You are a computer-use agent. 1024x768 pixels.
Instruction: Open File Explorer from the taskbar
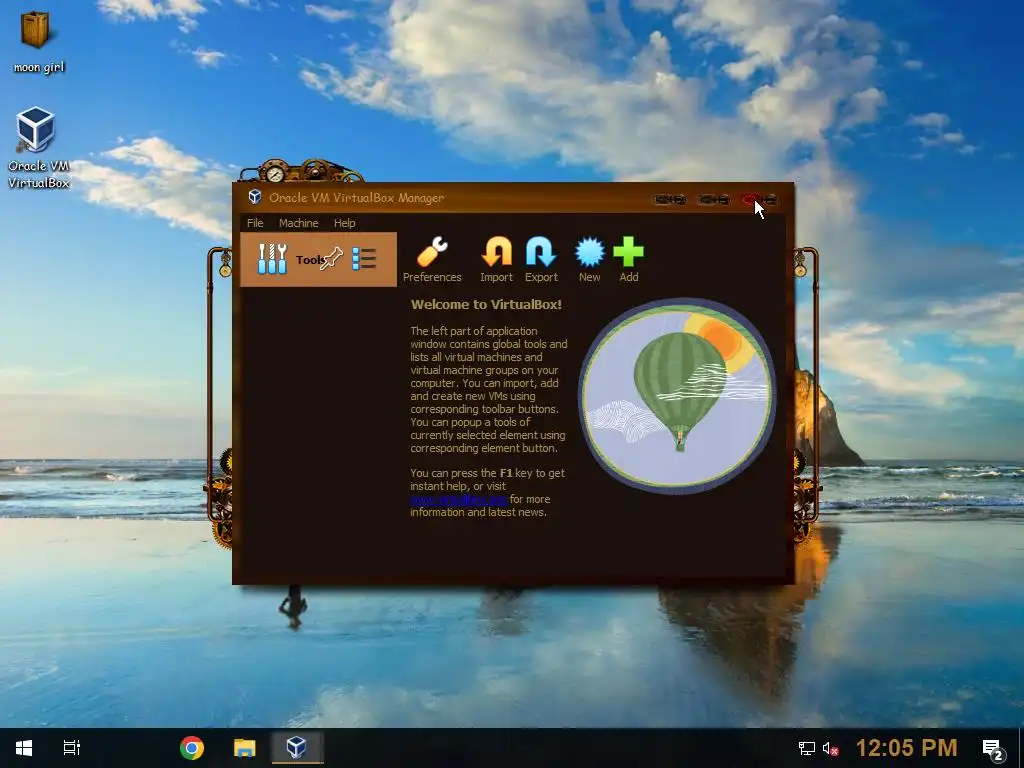245,748
